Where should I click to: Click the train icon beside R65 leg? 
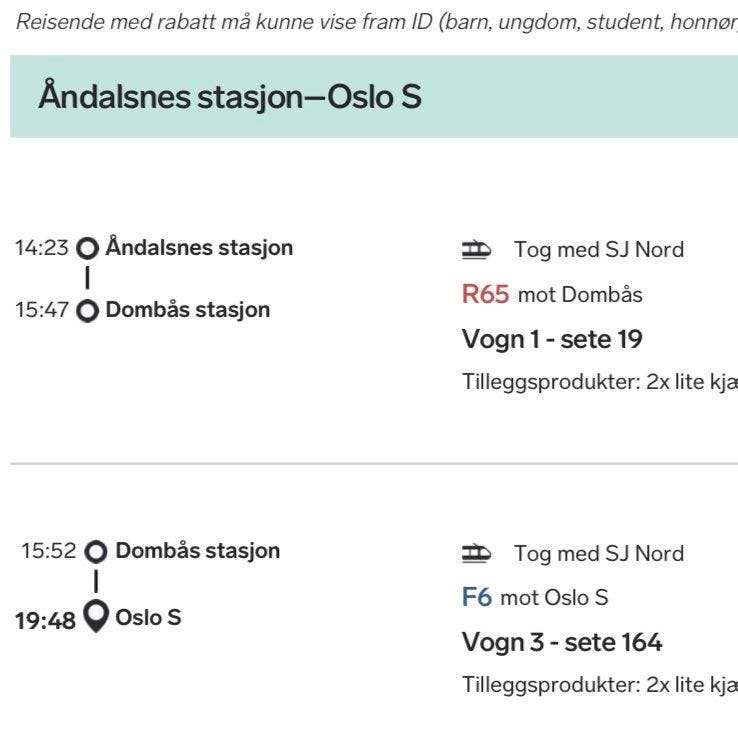coord(477,250)
